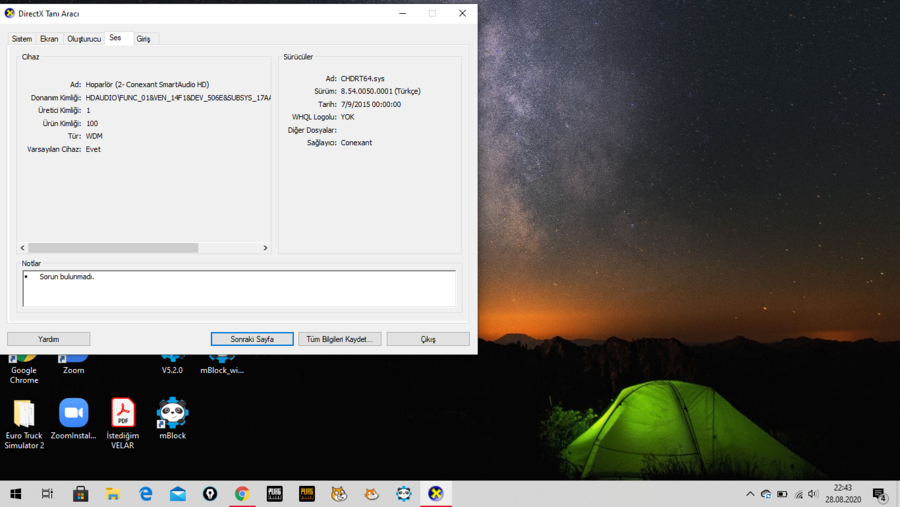The height and width of the screenshot is (507, 900).
Task: Select the Google Chrome desktop shortcut
Action: (24, 370)
